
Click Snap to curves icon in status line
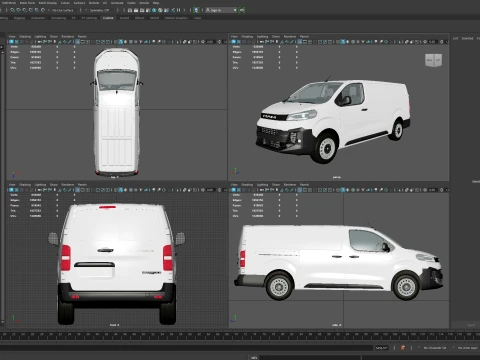click(x=18, y=10)
